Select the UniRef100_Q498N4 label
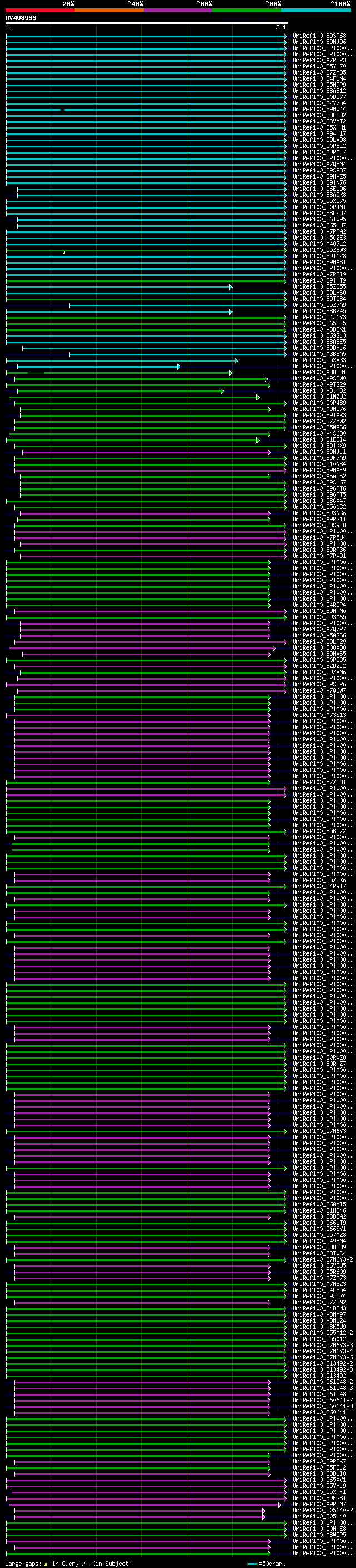 [319, 1240]
